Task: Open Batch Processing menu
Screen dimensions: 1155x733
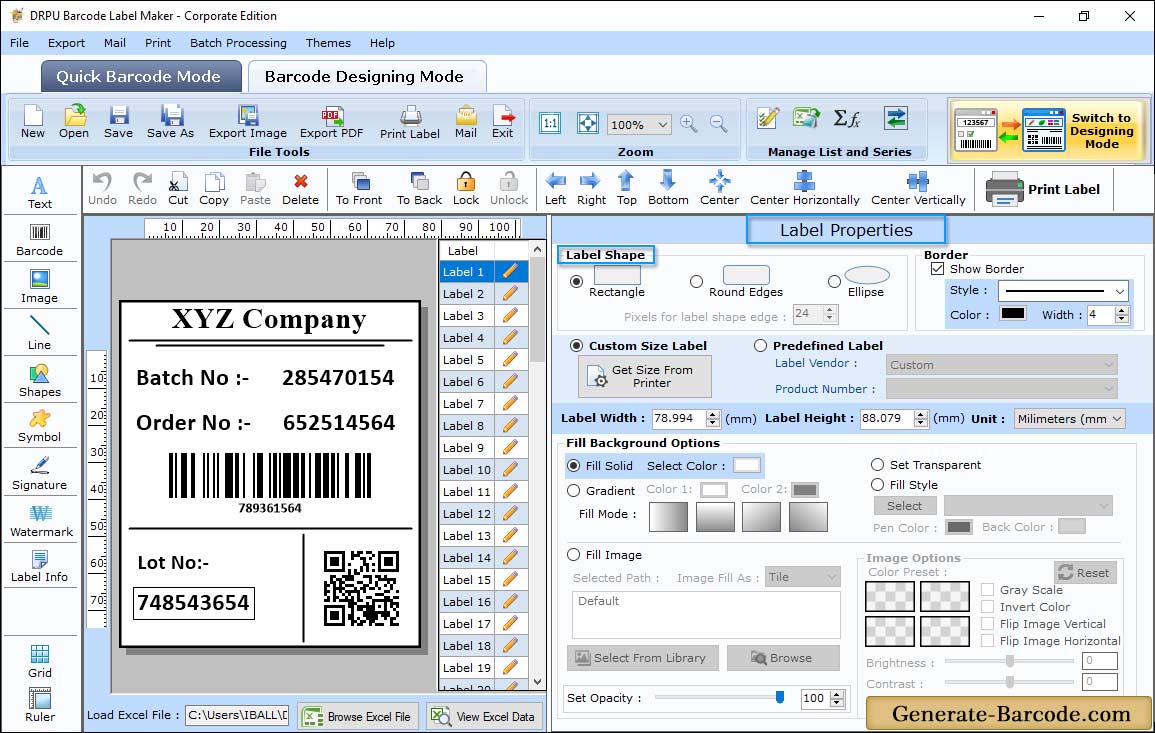Action: [238, 43]
